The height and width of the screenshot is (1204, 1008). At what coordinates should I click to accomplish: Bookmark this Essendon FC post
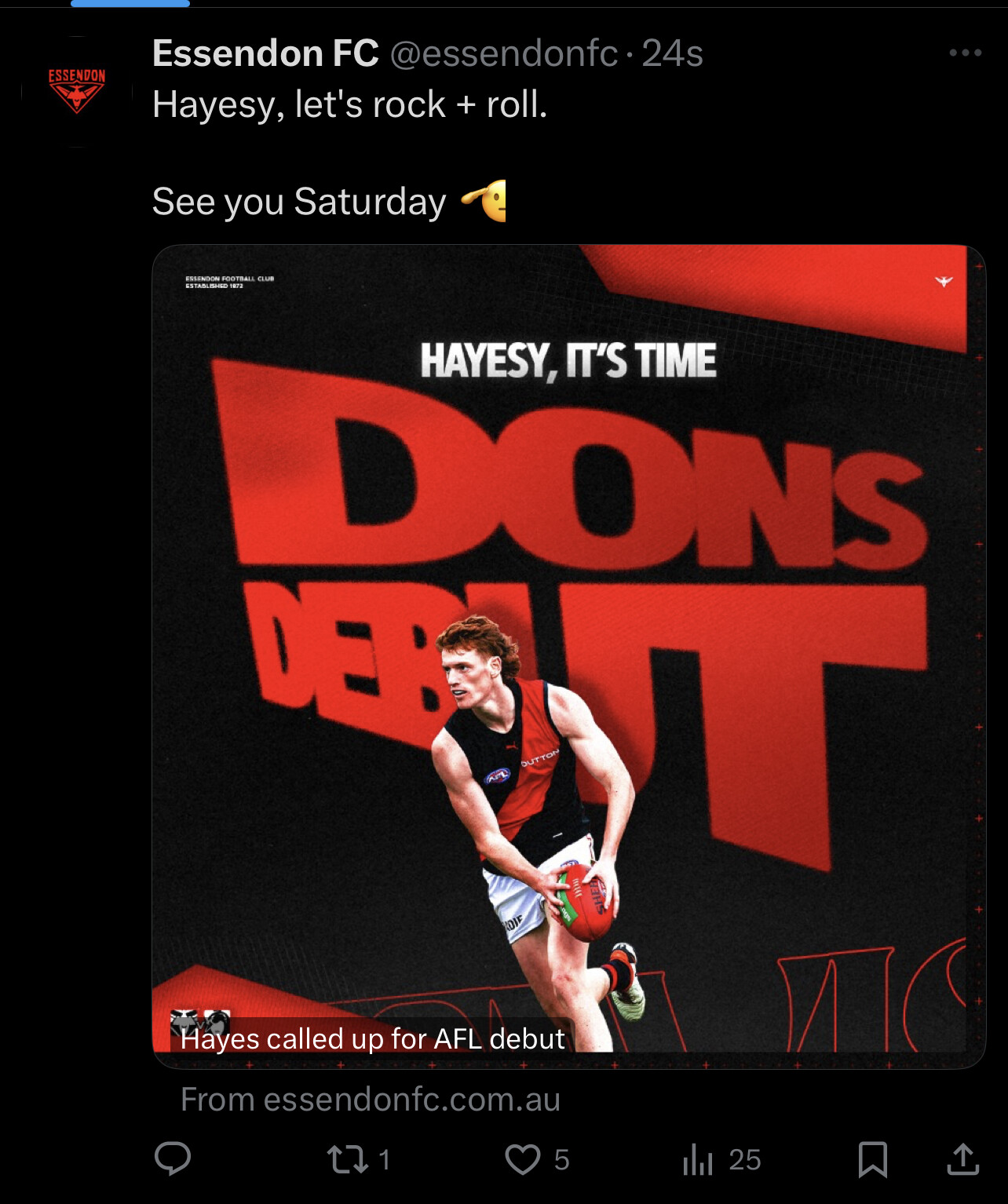[873, 1159]
